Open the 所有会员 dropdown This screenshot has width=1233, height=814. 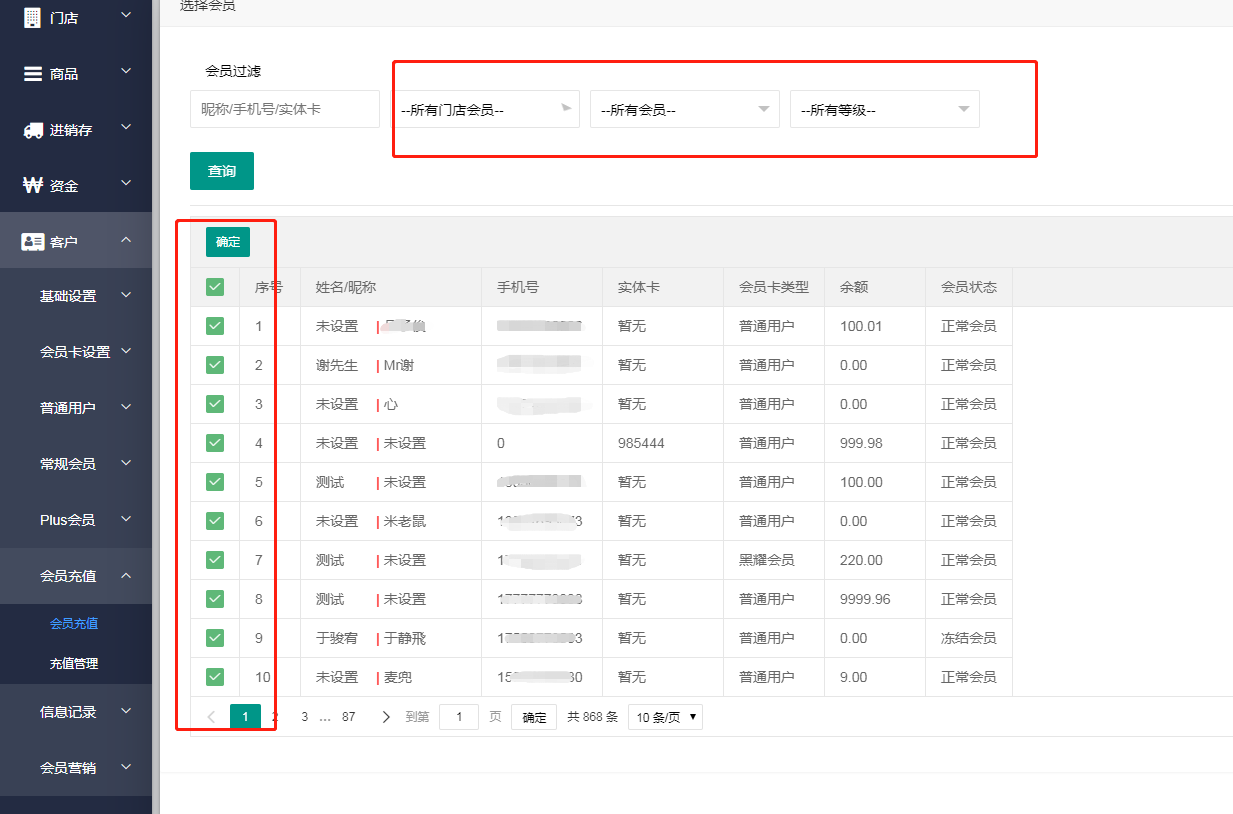tap(685, 109)
